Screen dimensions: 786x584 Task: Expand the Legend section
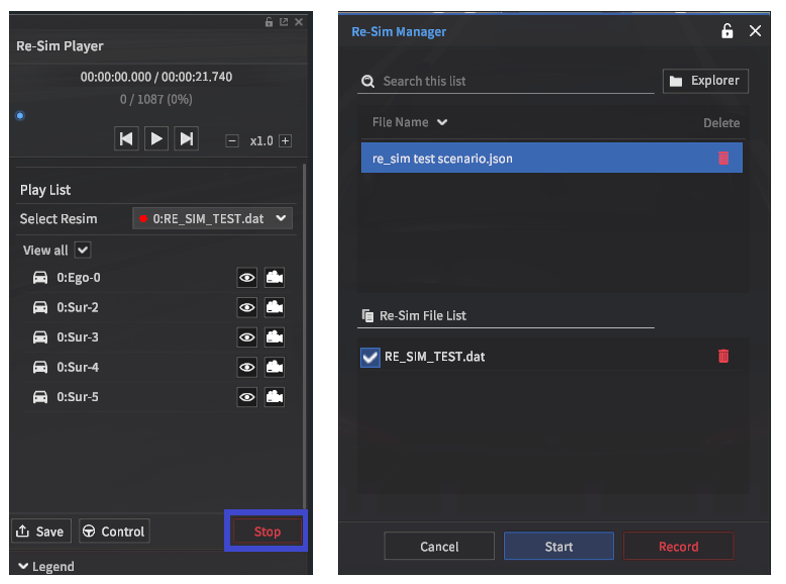tap(45, 566)
